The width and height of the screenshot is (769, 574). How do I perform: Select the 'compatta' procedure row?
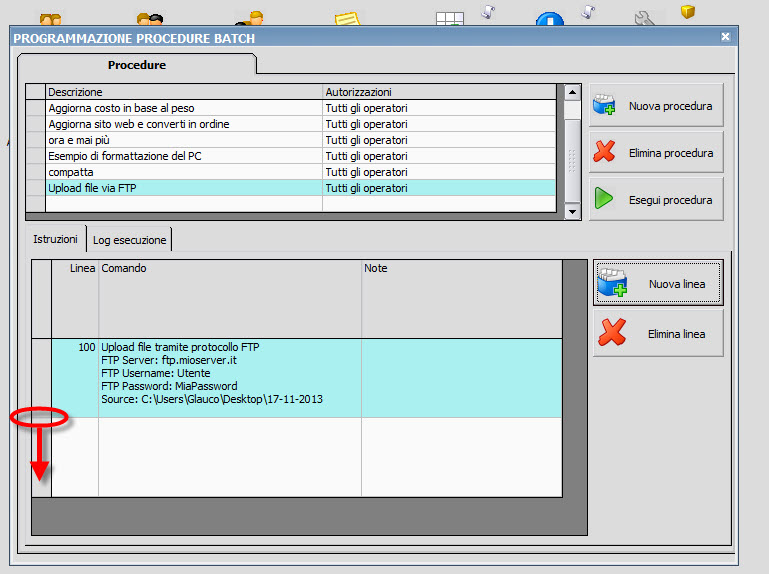(x=183, y=172)
